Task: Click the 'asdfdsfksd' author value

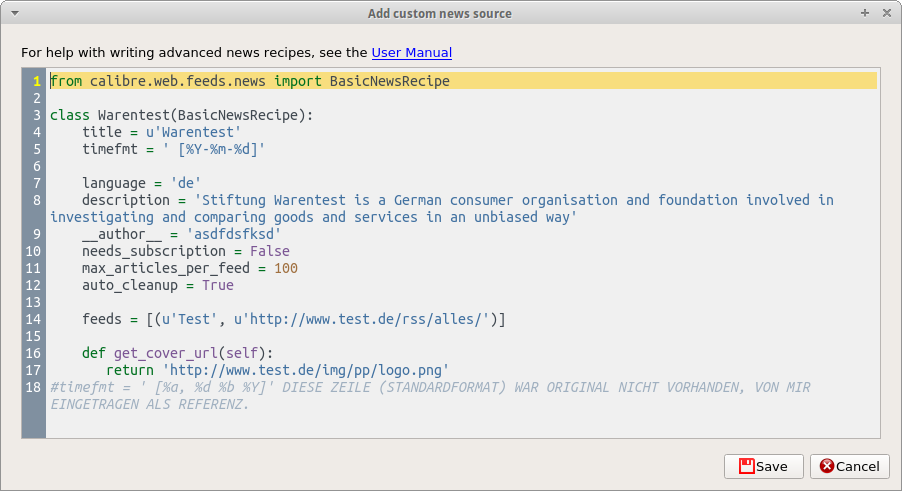Action: point(225,234)
